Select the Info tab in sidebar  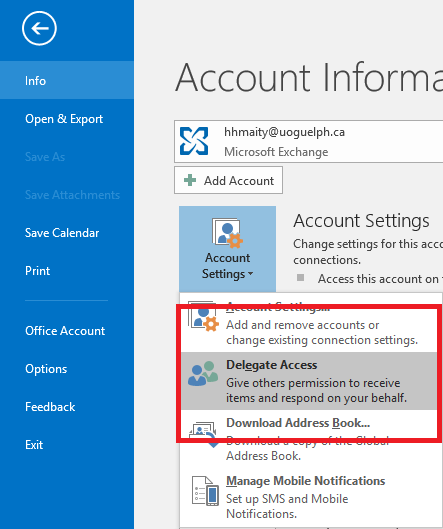click(67, 80)
